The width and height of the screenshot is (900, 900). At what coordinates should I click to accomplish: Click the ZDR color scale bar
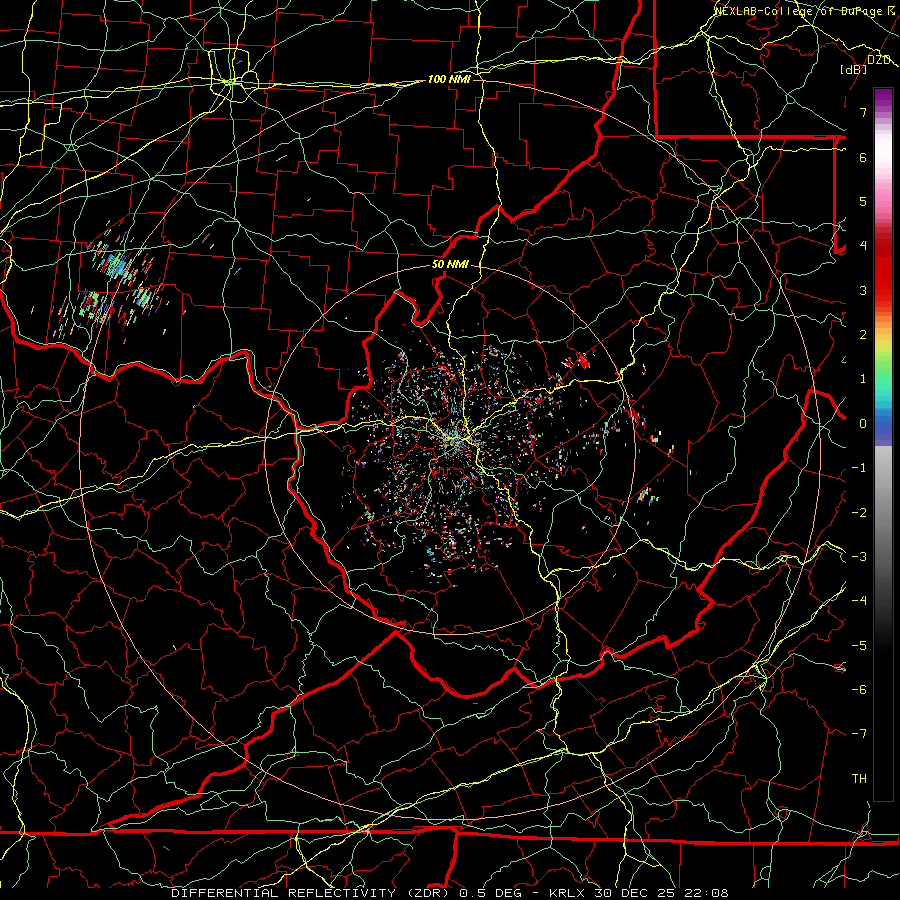[x=883, y=444]
